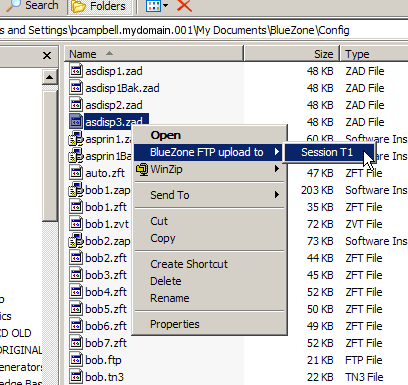This screenshot has height=385, width=408.
Task: Choose Session T1 from the submenu
Action: point(328,152)
